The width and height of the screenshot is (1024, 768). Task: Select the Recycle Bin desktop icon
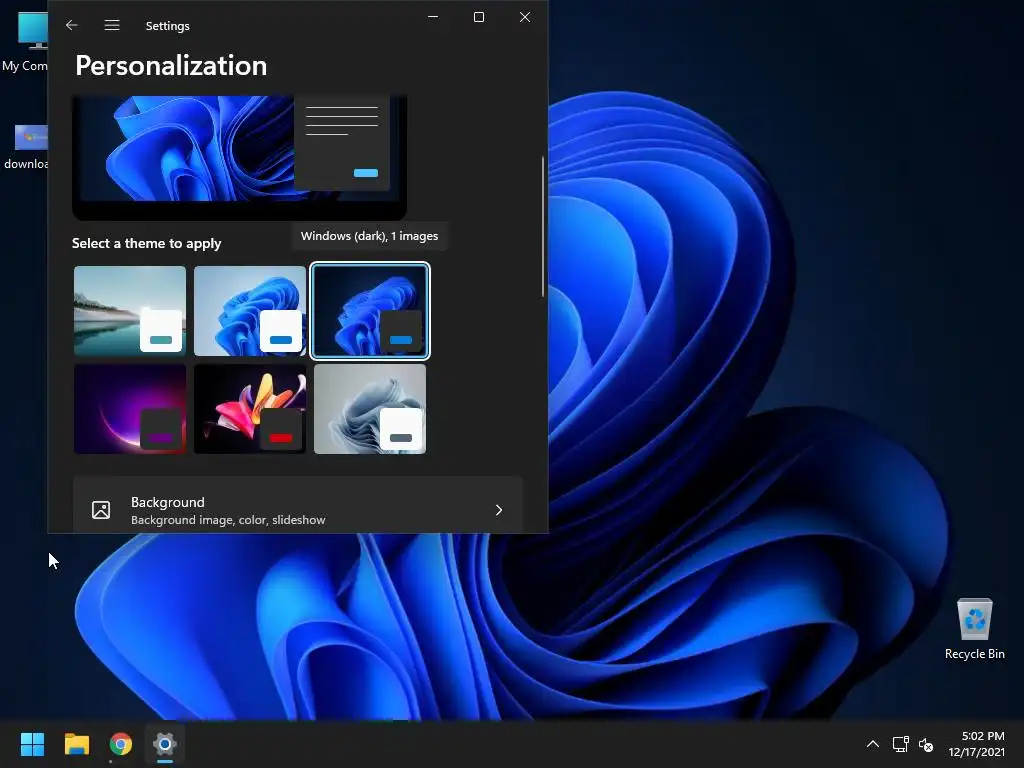pos(974,630)
